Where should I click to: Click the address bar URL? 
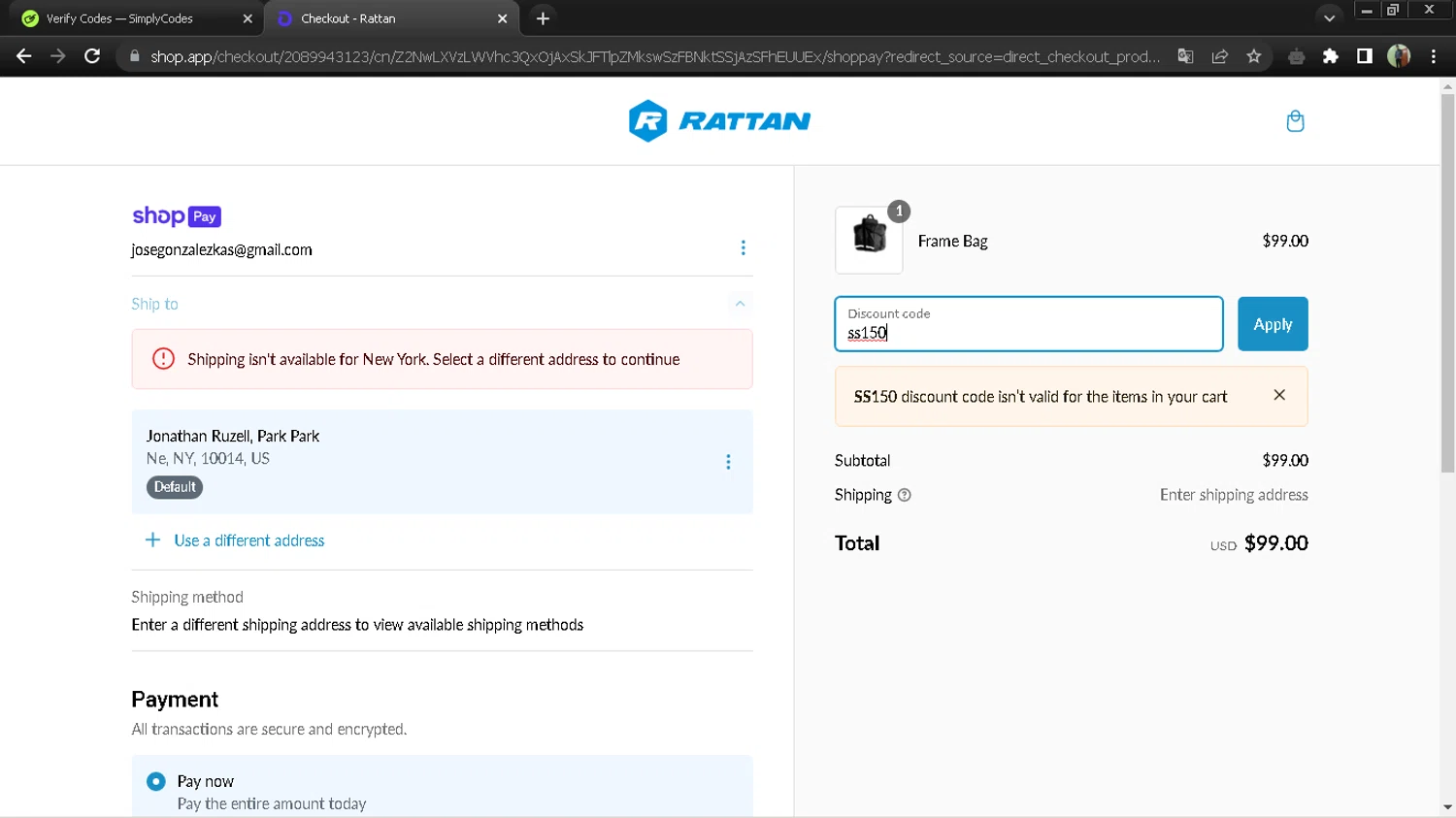(x=655, y=56)
